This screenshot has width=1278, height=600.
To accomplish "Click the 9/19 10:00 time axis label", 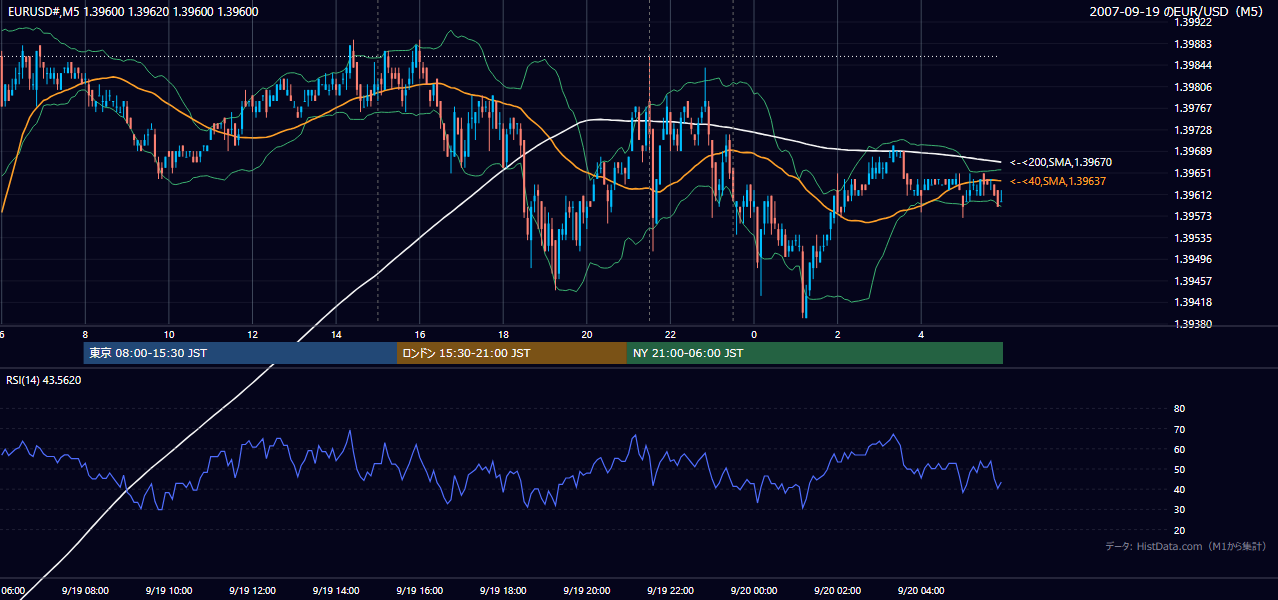I will pos(168,591).
